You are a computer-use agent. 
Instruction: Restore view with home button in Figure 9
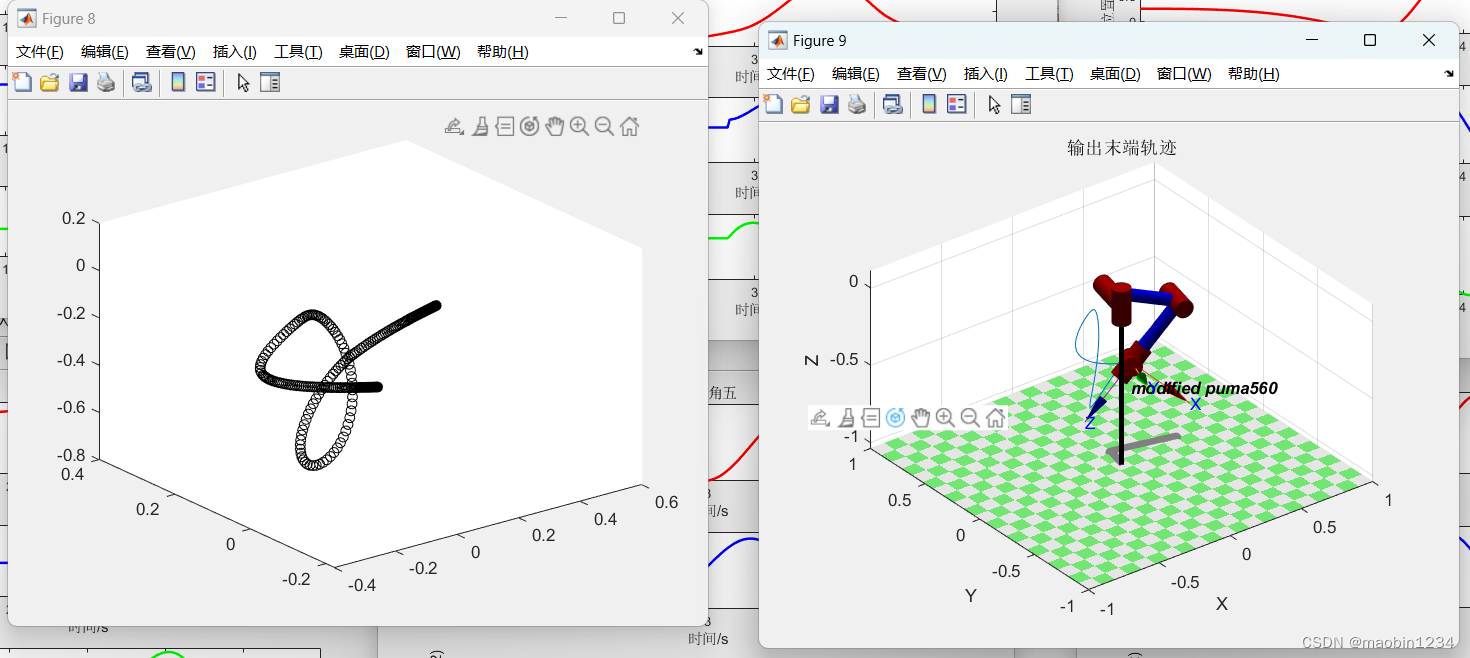tap(995, 418)
